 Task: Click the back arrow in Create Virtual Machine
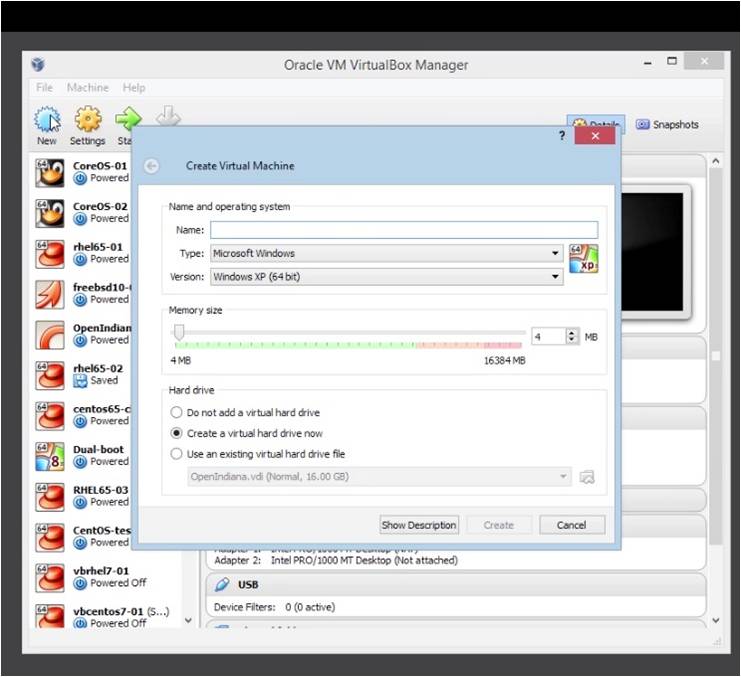click(x=151, y=166)
